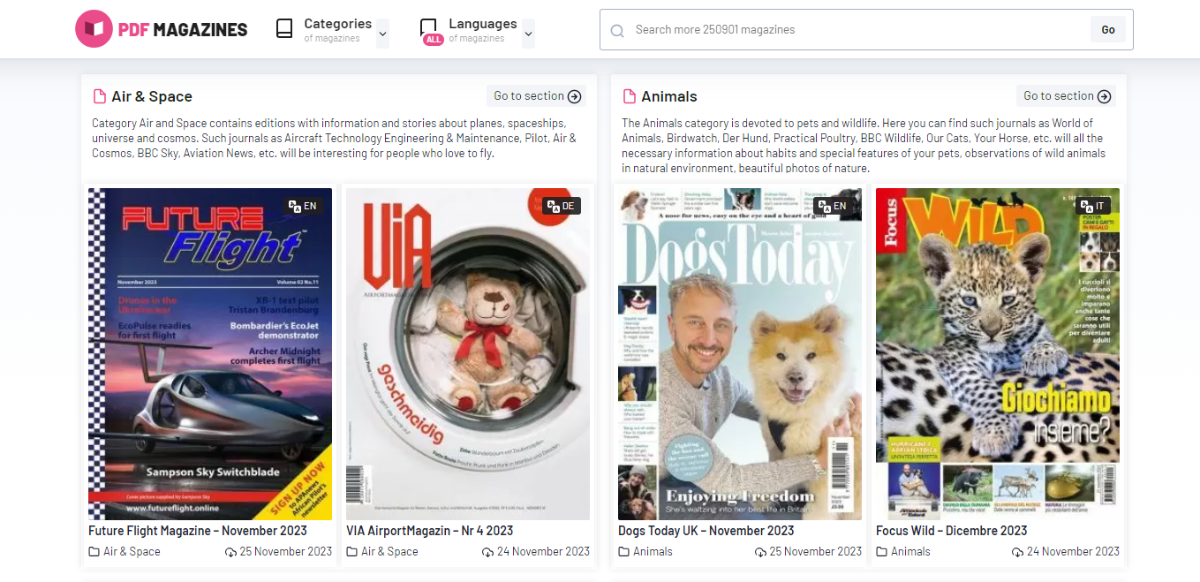
Task: Open the VIA AirportMagazin cover thumbnail
Action: point(468,353)
